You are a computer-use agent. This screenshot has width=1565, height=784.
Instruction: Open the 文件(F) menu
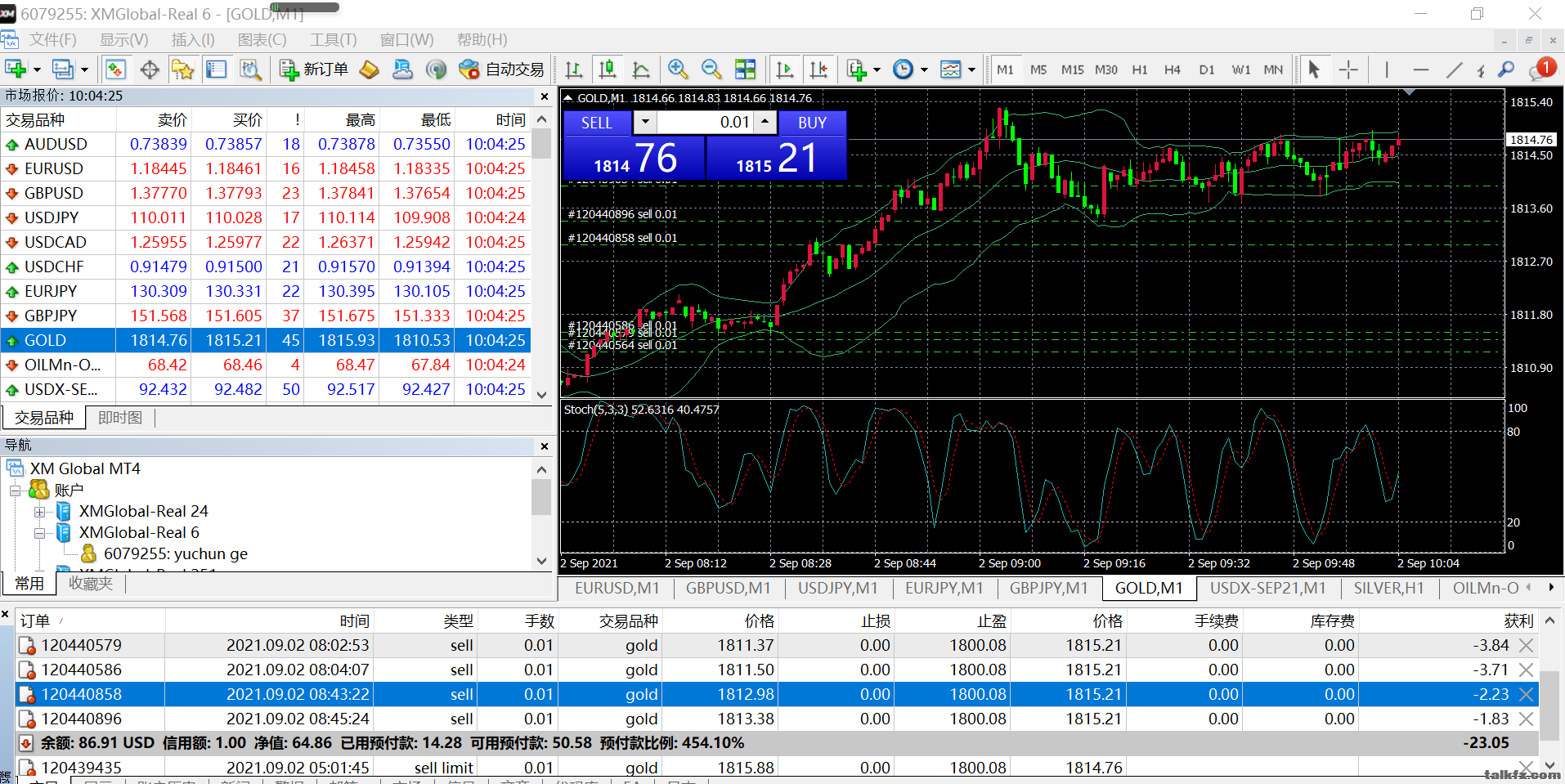[x=53, y=39]
